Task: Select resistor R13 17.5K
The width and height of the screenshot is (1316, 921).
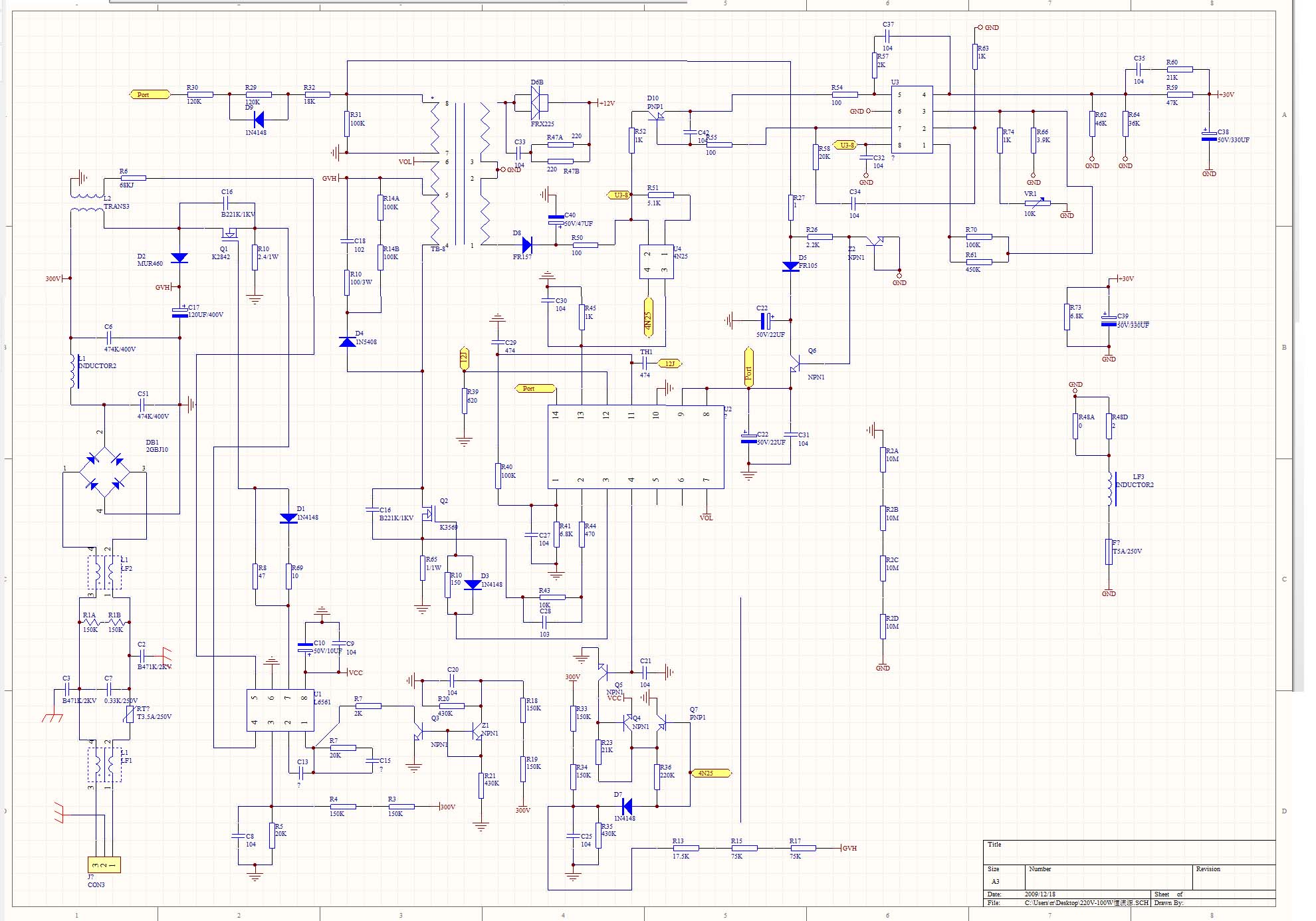Action: (x=685, y=849)
